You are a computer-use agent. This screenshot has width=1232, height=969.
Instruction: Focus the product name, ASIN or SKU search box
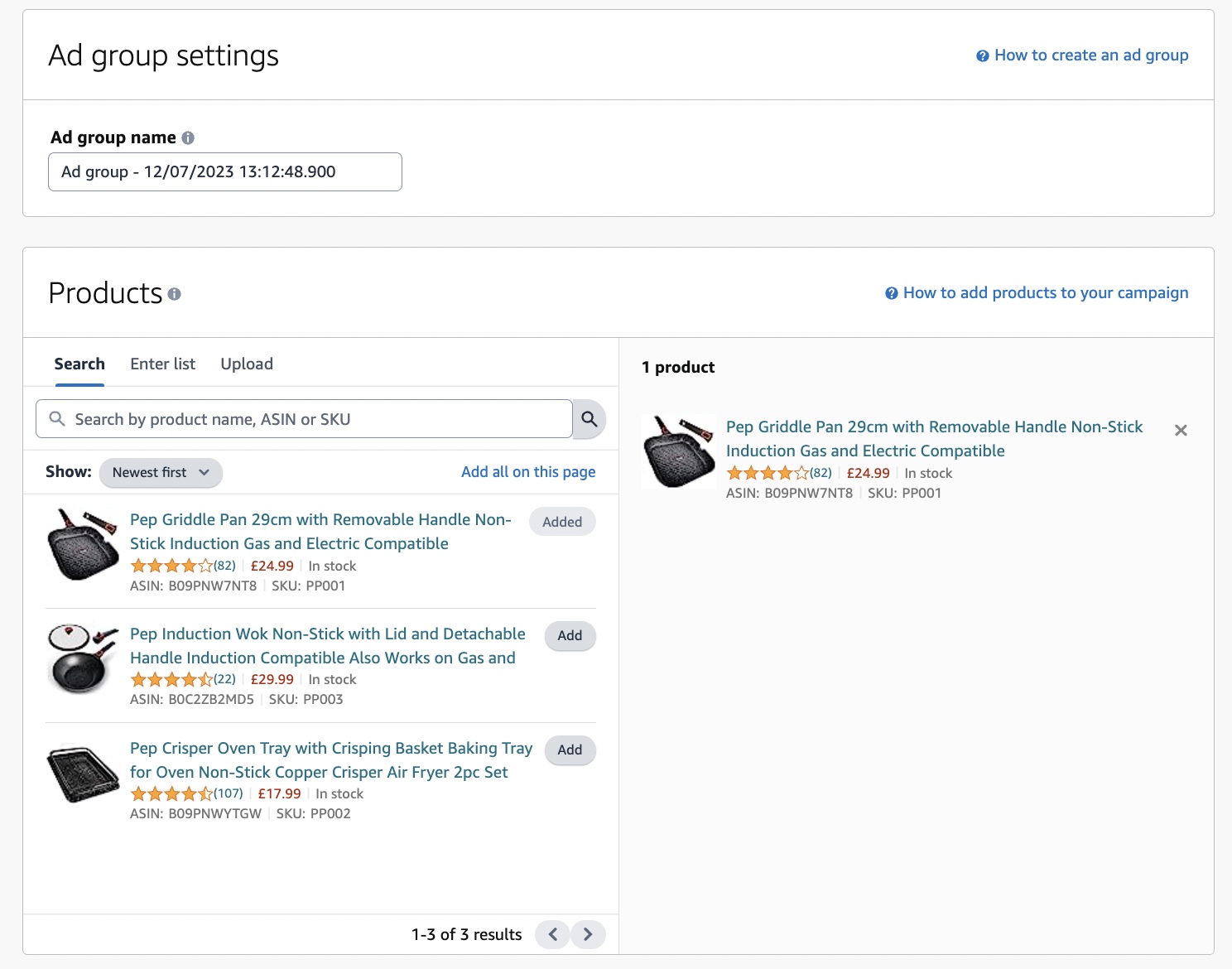tap(304, 419)
